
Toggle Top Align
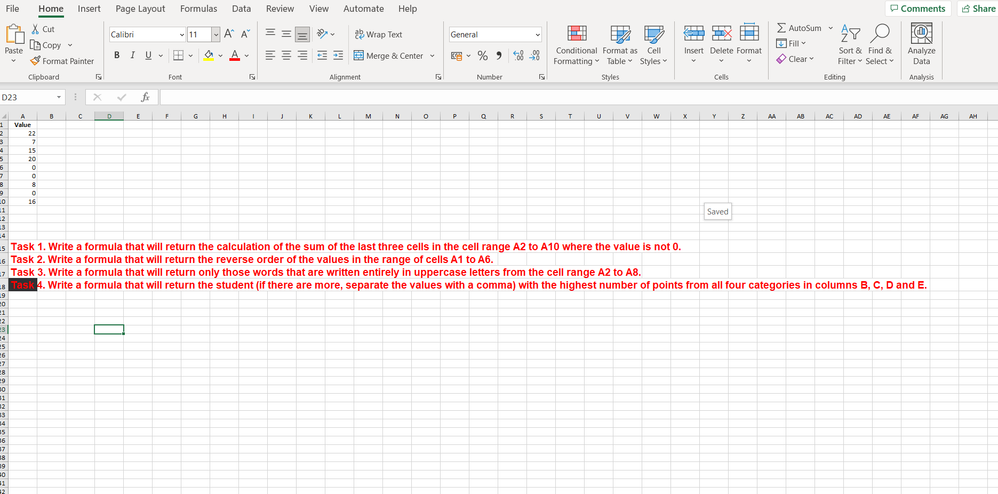(x=271, y=34)
